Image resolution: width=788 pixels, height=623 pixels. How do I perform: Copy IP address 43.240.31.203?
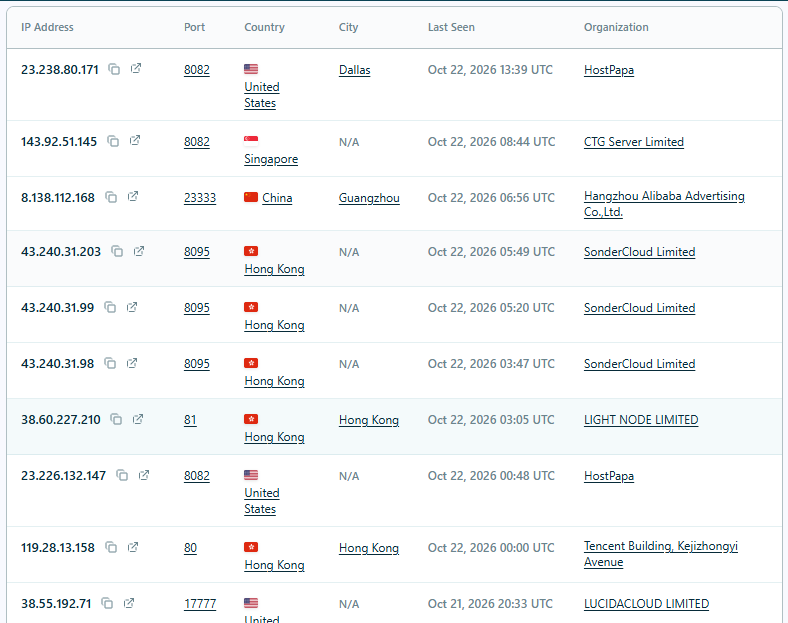(x=117, y=251)
